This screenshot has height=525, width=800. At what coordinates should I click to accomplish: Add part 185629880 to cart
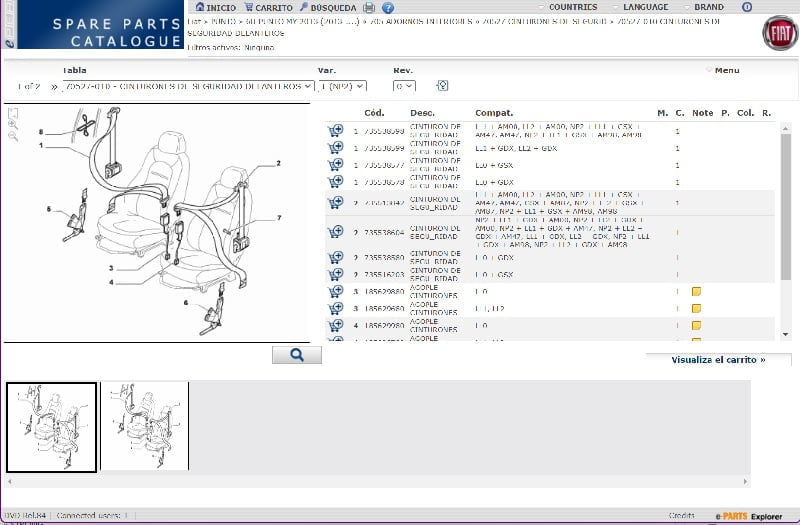335,291
